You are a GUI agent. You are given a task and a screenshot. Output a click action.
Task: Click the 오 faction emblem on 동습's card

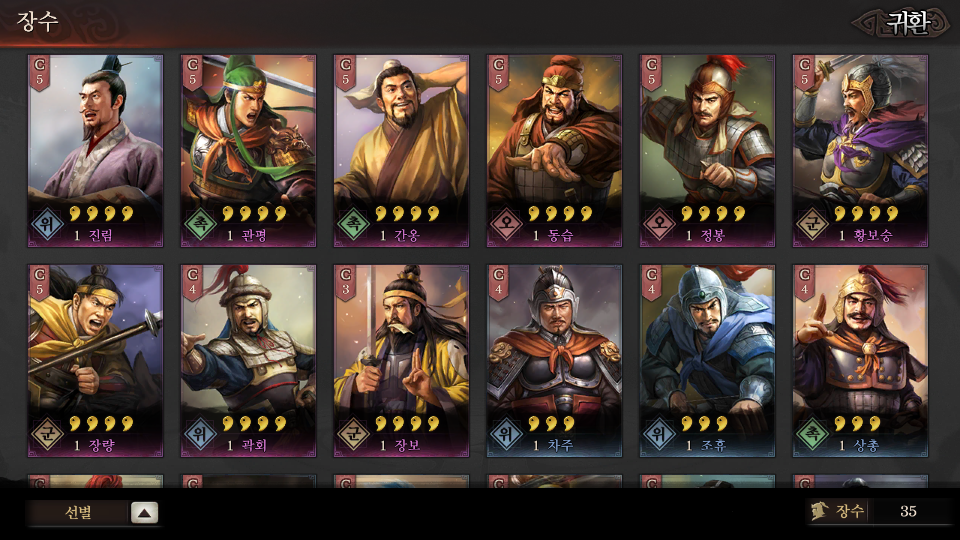click(x=507, y=225)
